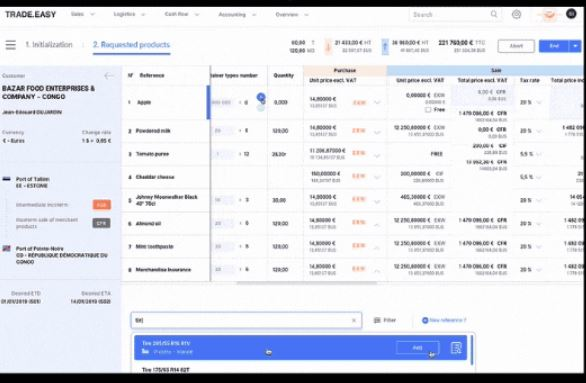Click the Abort button
The width and height of the screenshot is (586, 383).
pos(516,46)
